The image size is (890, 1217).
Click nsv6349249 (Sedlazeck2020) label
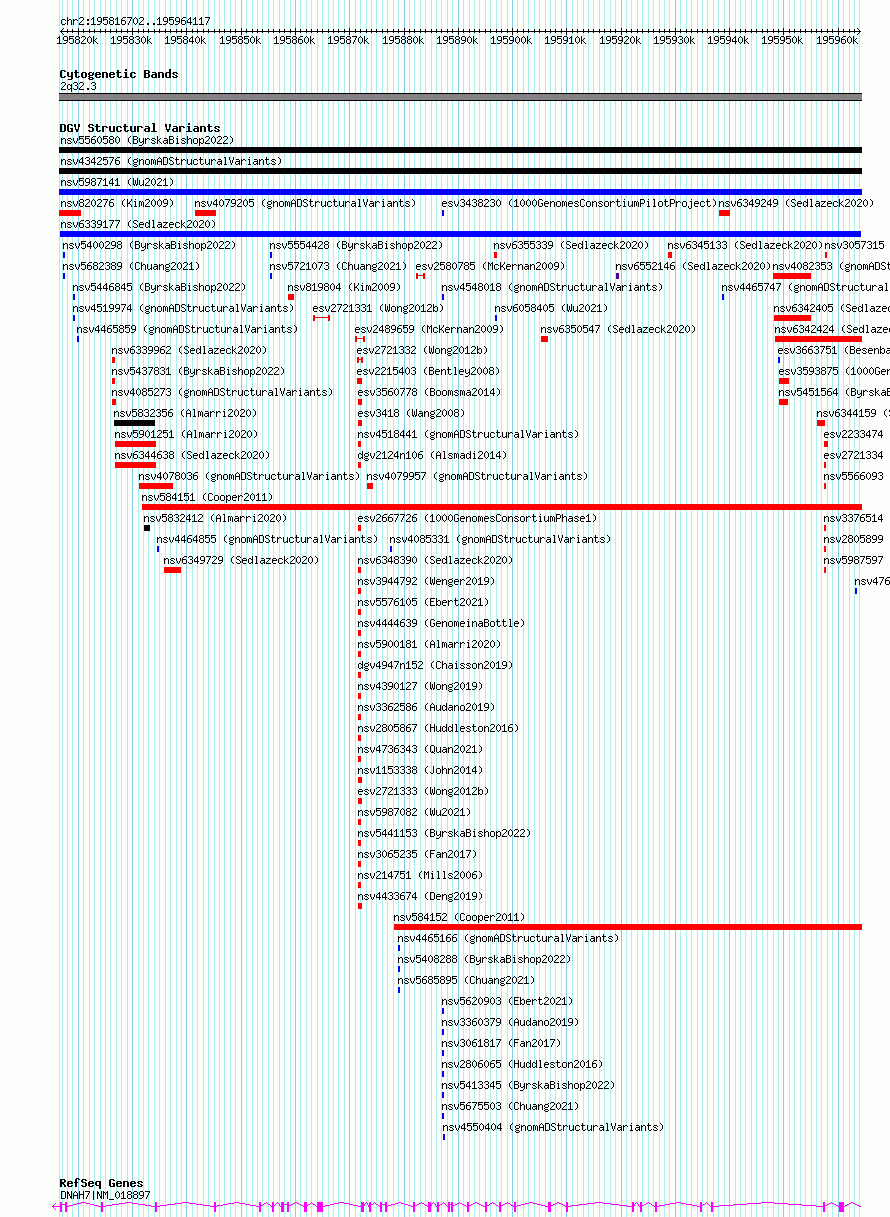[796, 203]
